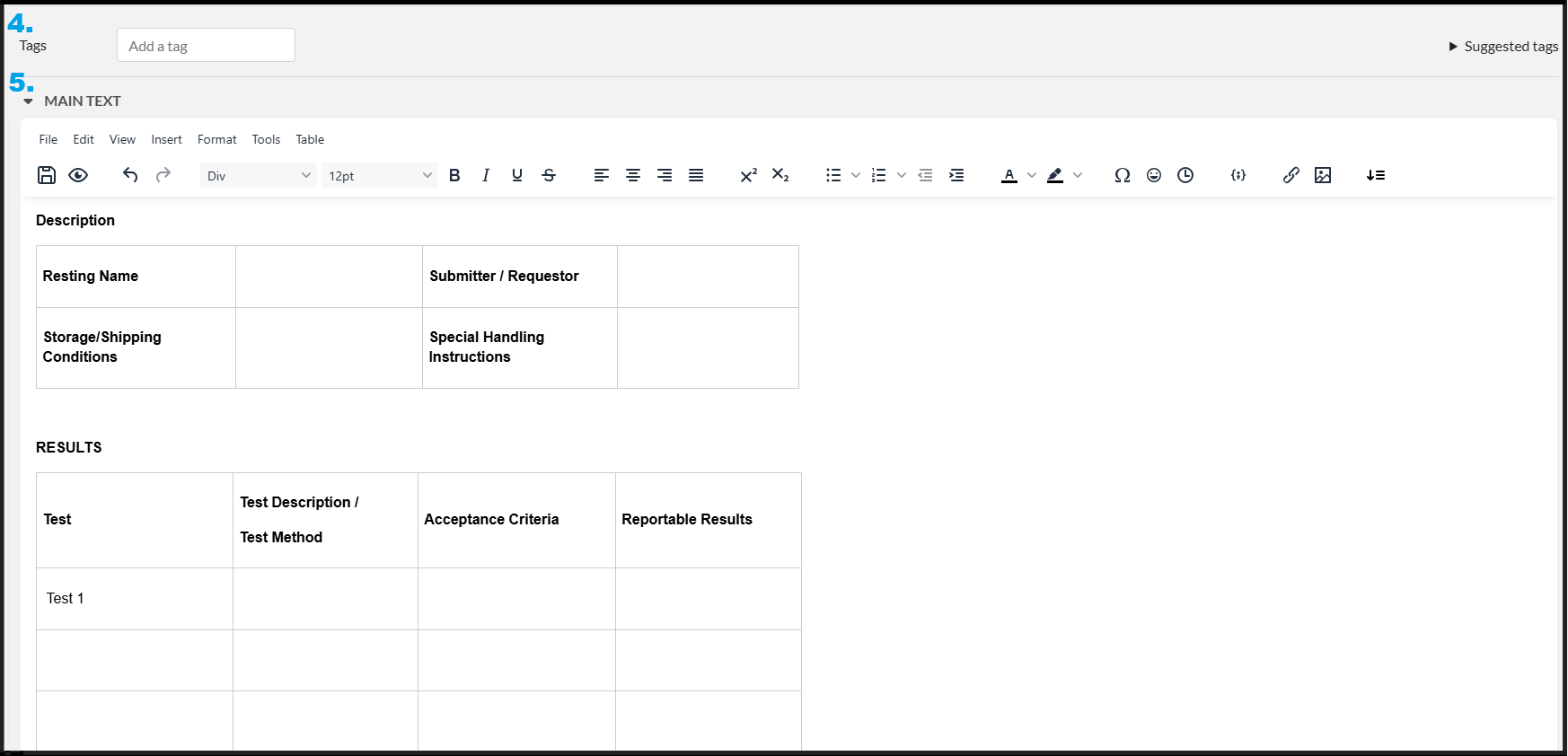This screenshot has height=756, width=1568.
Task: Toggle Italic formatting
Action: 486,175
